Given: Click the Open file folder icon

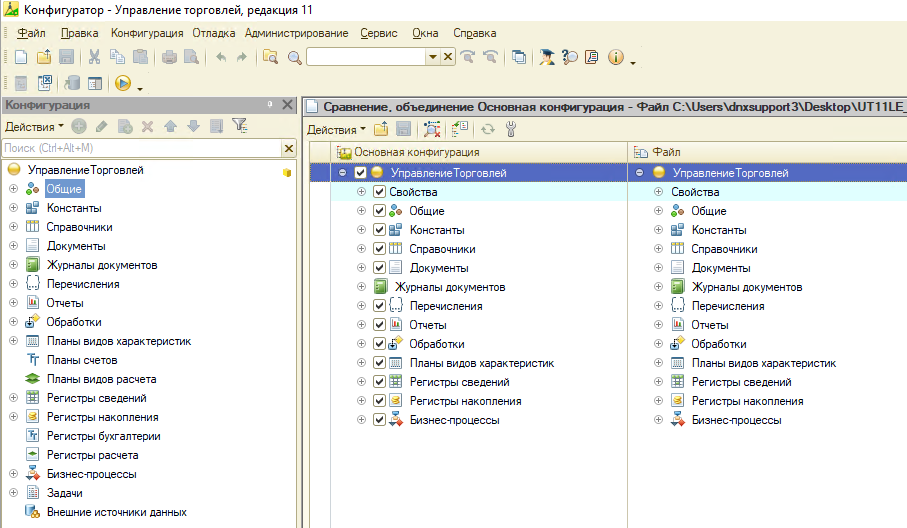Looking at the screenshot, I should coord(45,57).
